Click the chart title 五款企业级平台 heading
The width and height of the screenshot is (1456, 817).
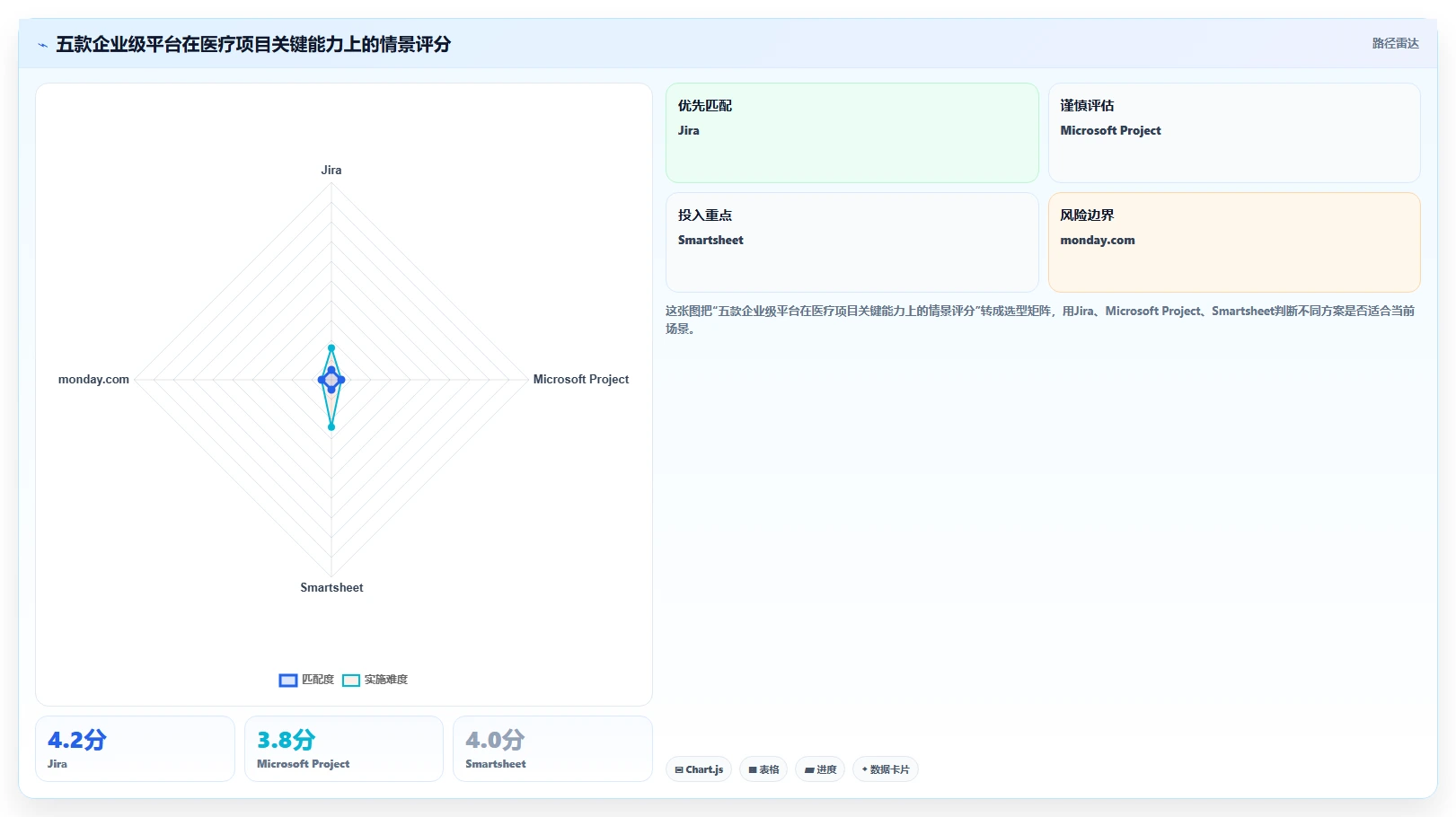[x=253, y=44]
